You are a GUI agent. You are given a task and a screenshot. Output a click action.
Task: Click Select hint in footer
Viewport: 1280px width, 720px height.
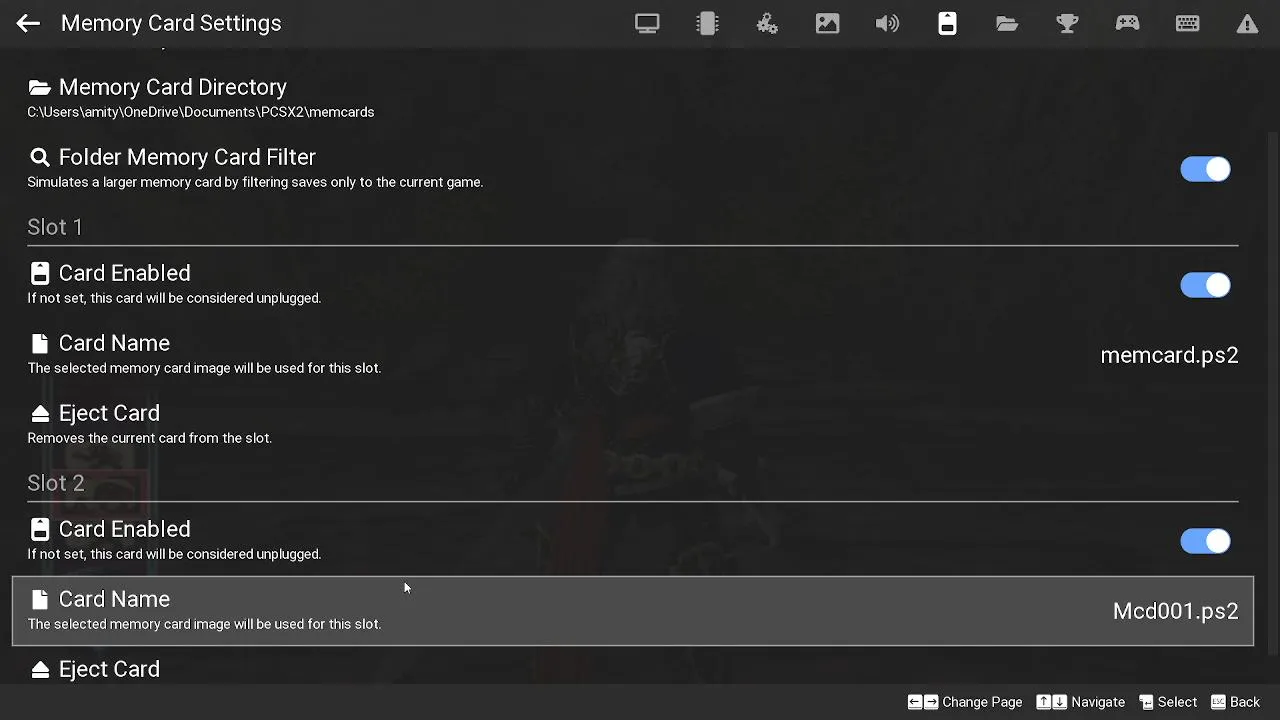[1167, 702]
